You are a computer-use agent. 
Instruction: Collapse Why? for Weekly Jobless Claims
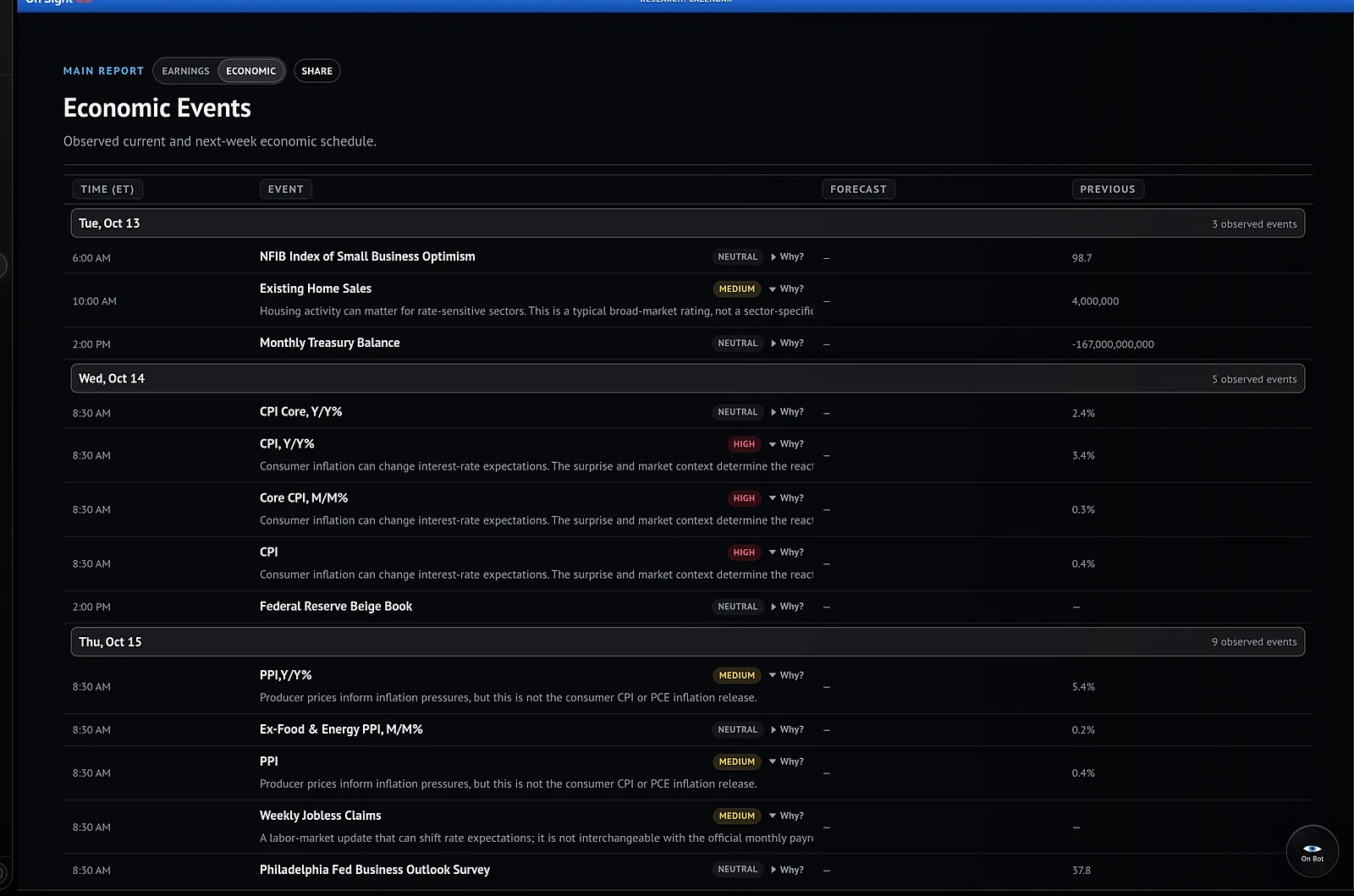pyautogui.click(x=787, y=816)
